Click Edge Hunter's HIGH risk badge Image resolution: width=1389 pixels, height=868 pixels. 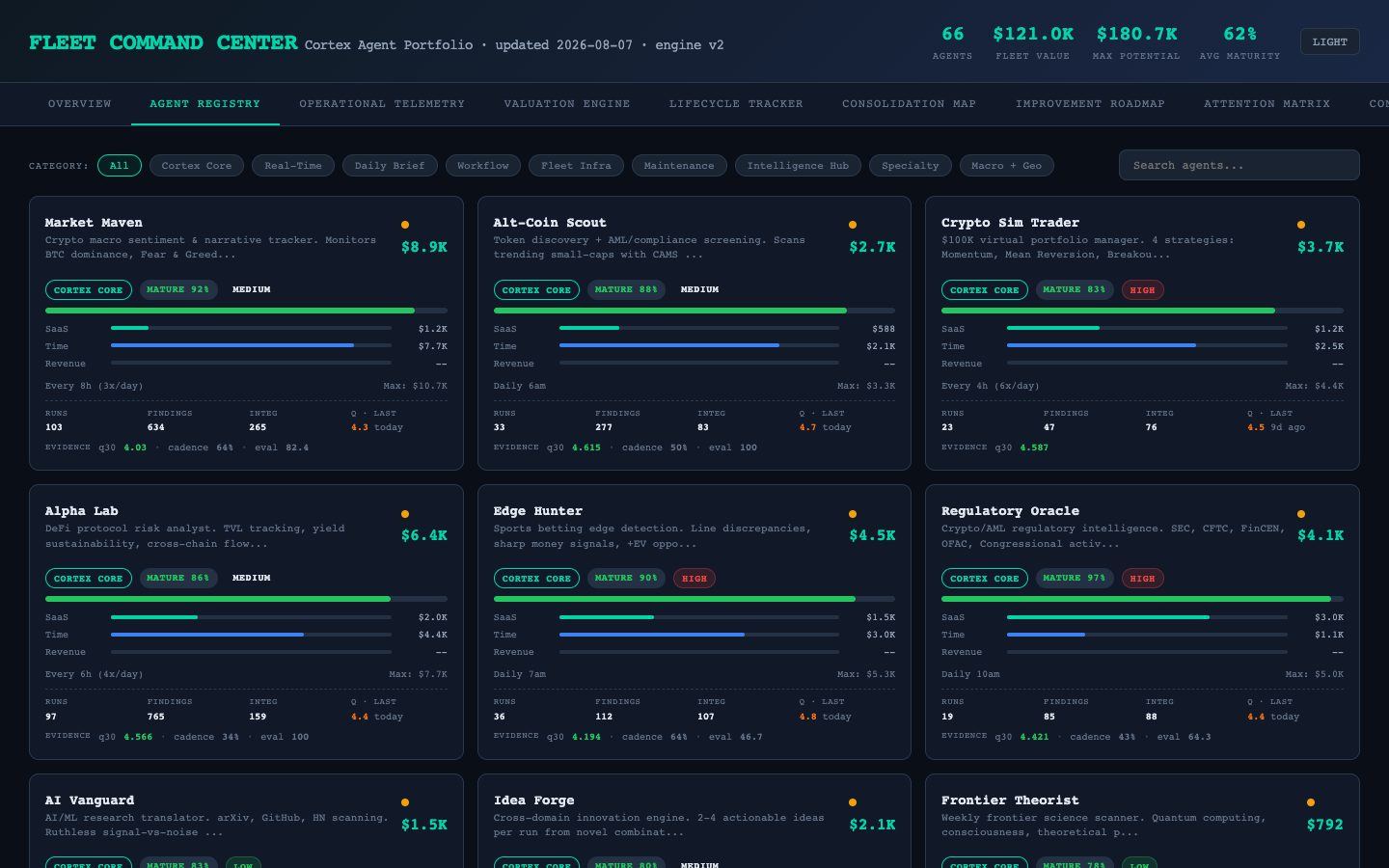tap(694, 579)
